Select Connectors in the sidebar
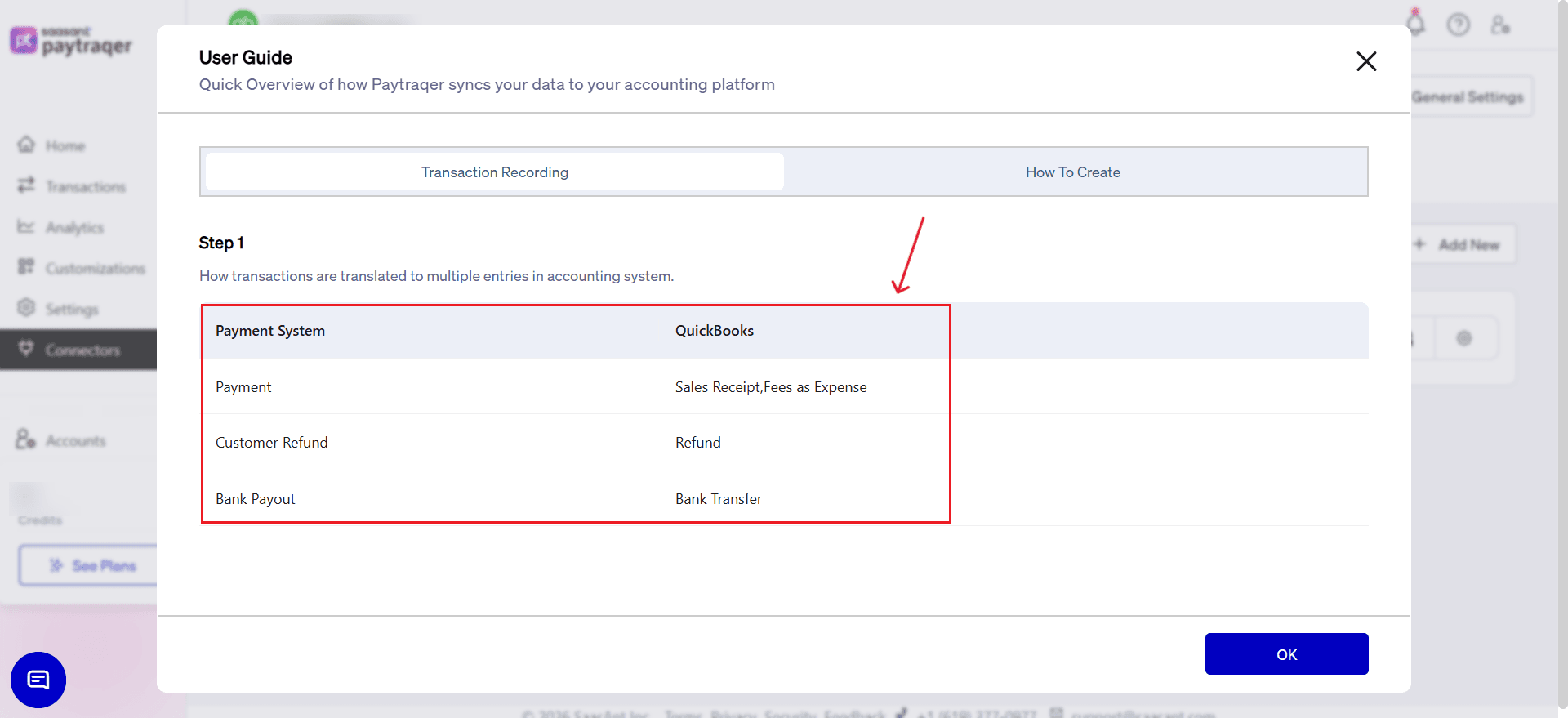This screenshot has height=718, width=1568. [78, 350]
